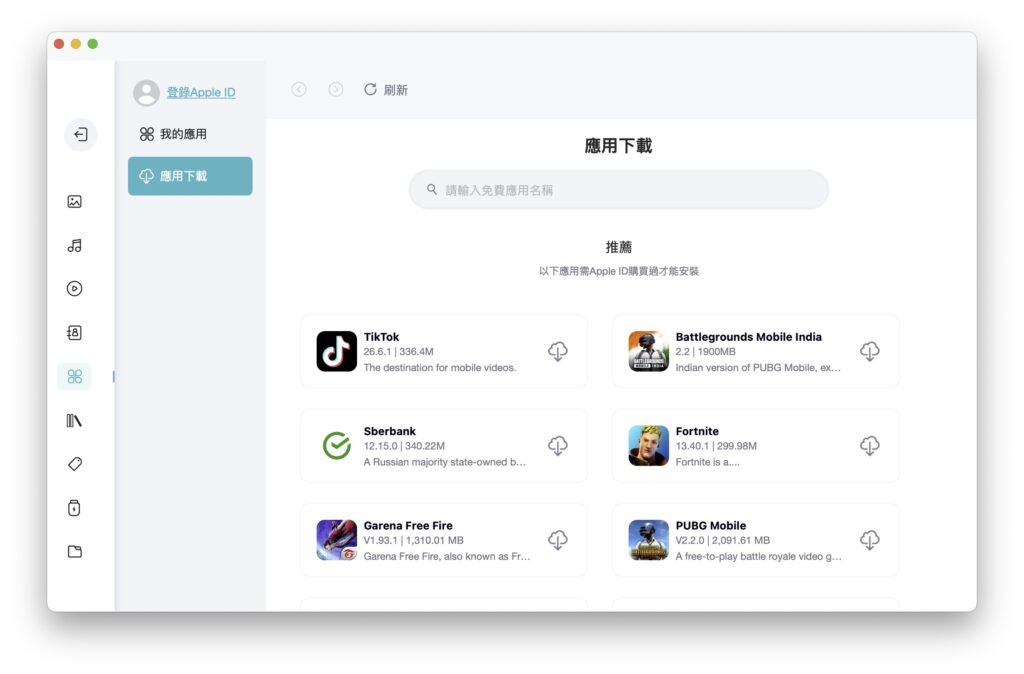Select the Apps icon in sidebar

(x=74, y=377)
